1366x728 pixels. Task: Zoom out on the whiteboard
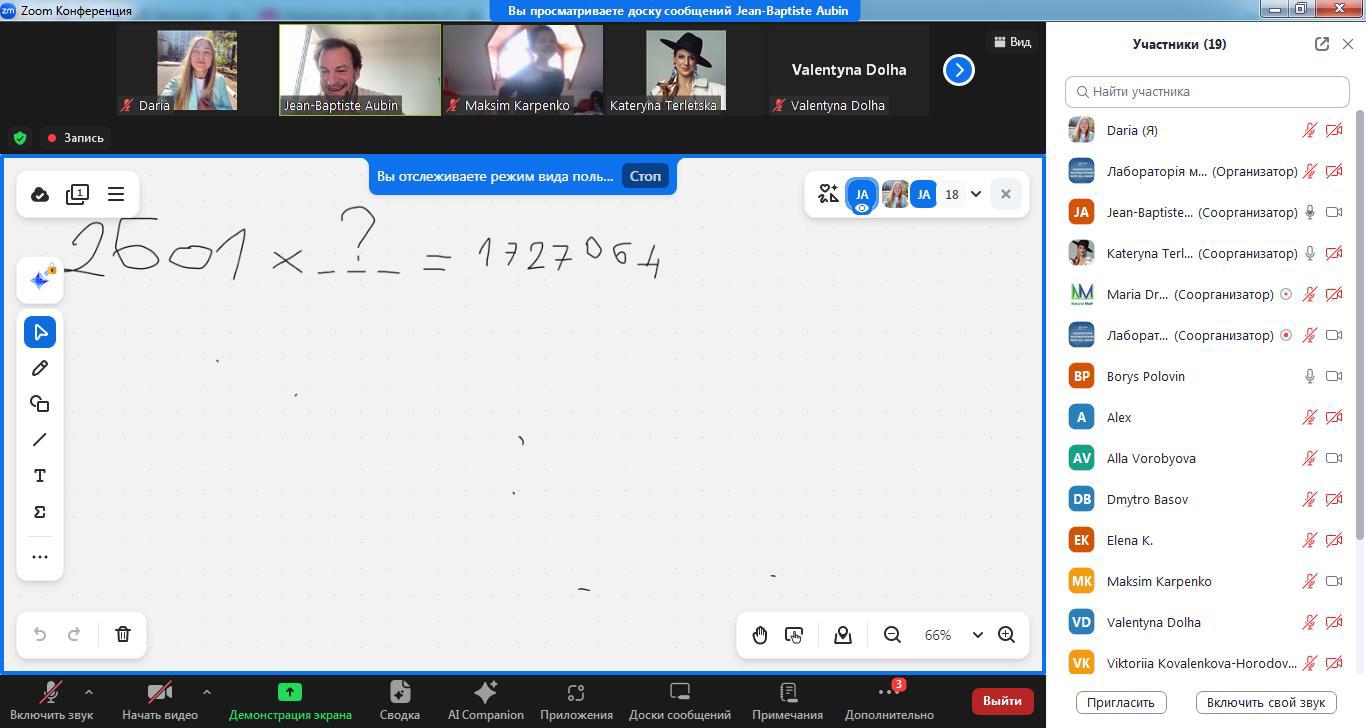tap(892, 635)
